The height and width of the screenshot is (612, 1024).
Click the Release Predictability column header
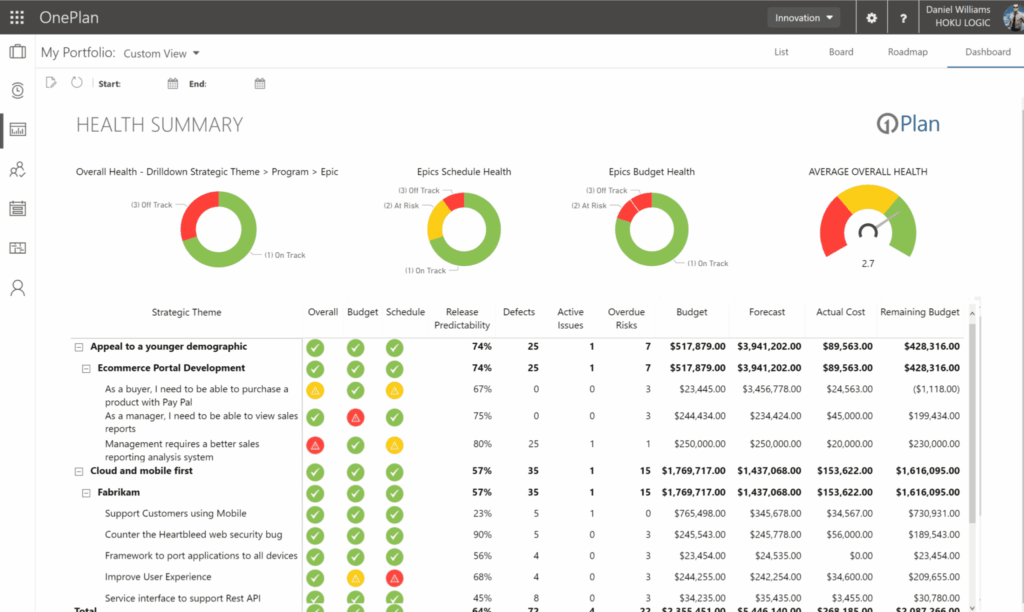tap(462, 318)
